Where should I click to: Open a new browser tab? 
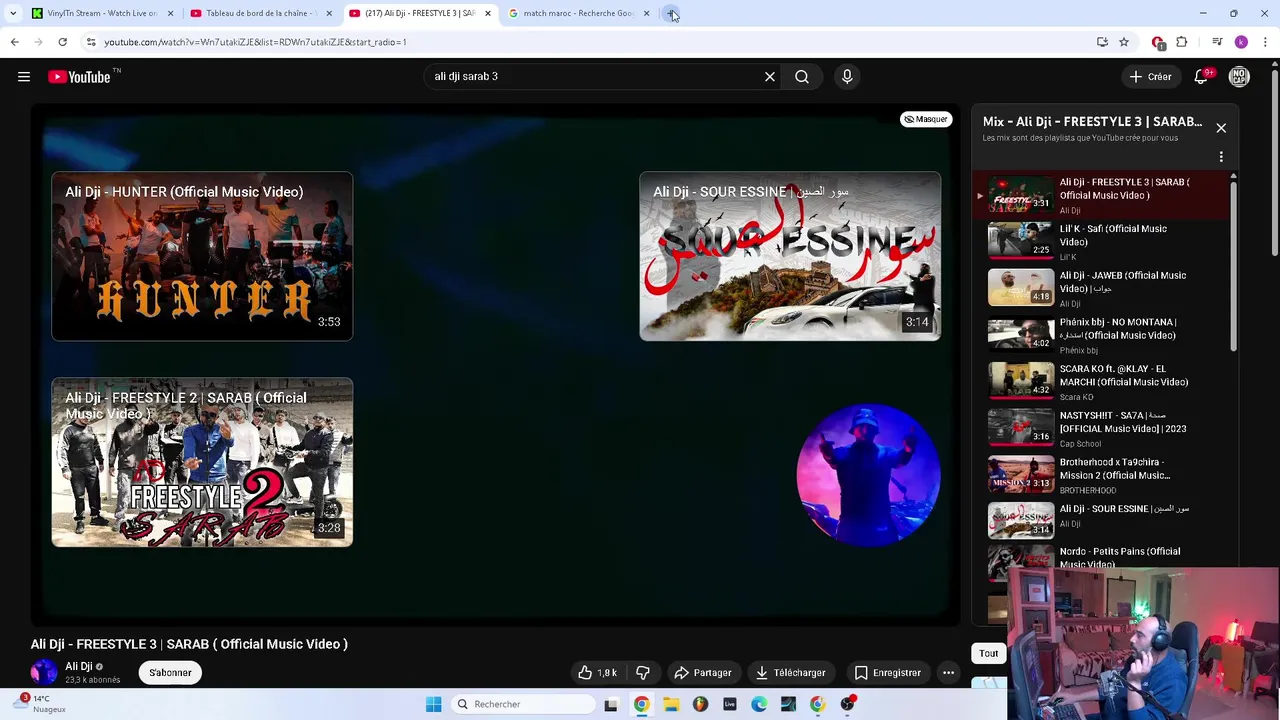(x=672, y=14)
